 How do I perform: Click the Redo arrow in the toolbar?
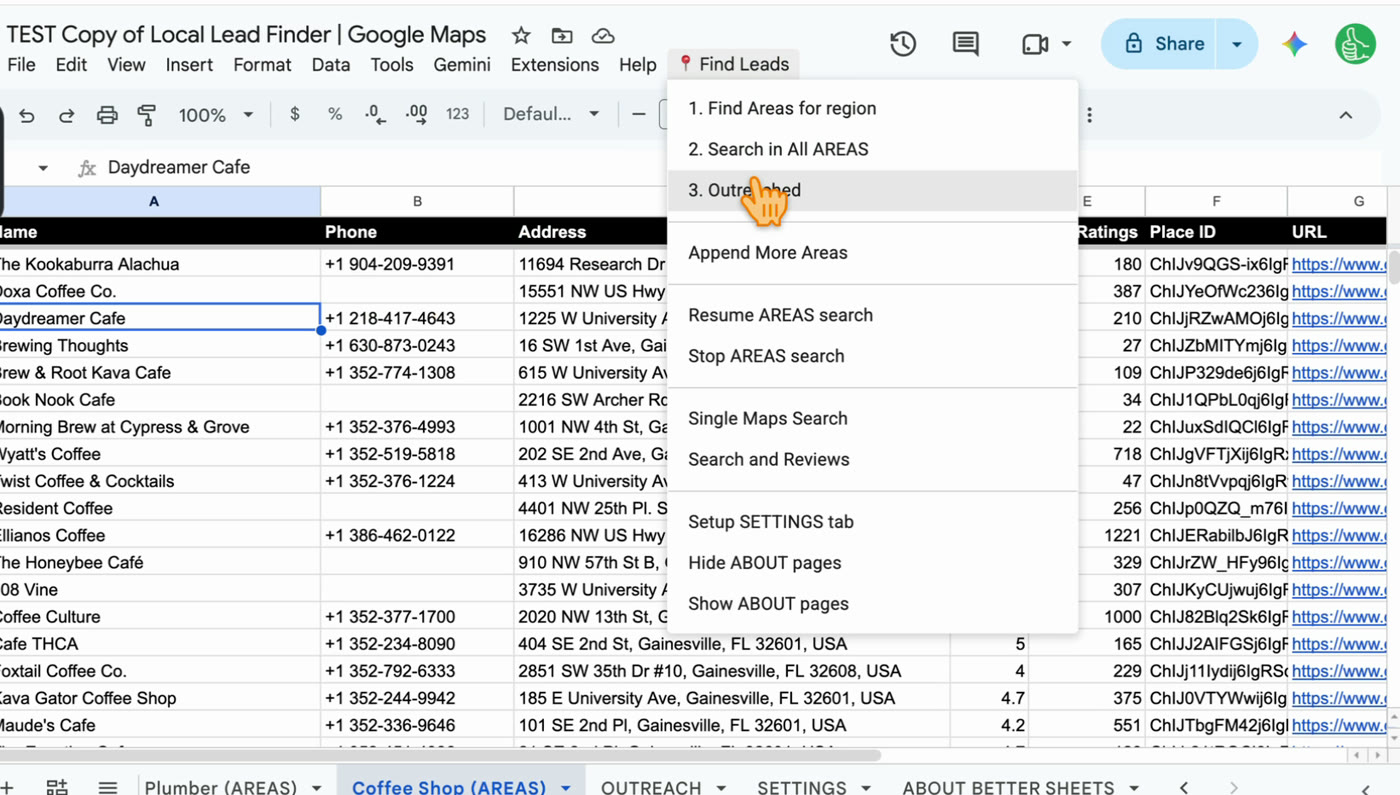(66, 115)
